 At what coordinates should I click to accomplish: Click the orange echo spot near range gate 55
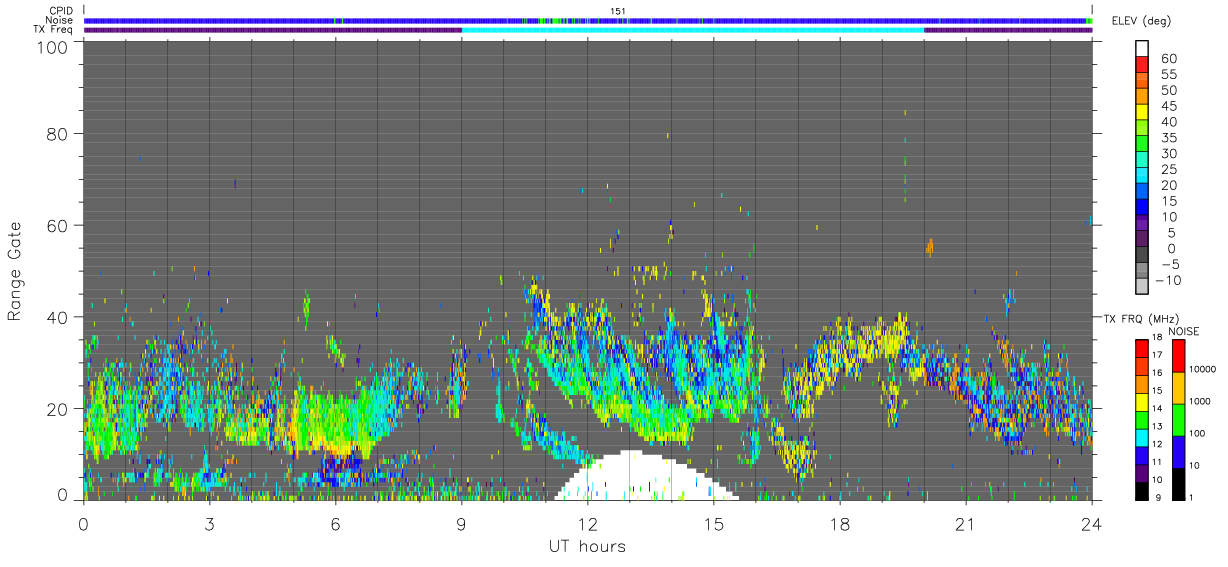[930, 246]
